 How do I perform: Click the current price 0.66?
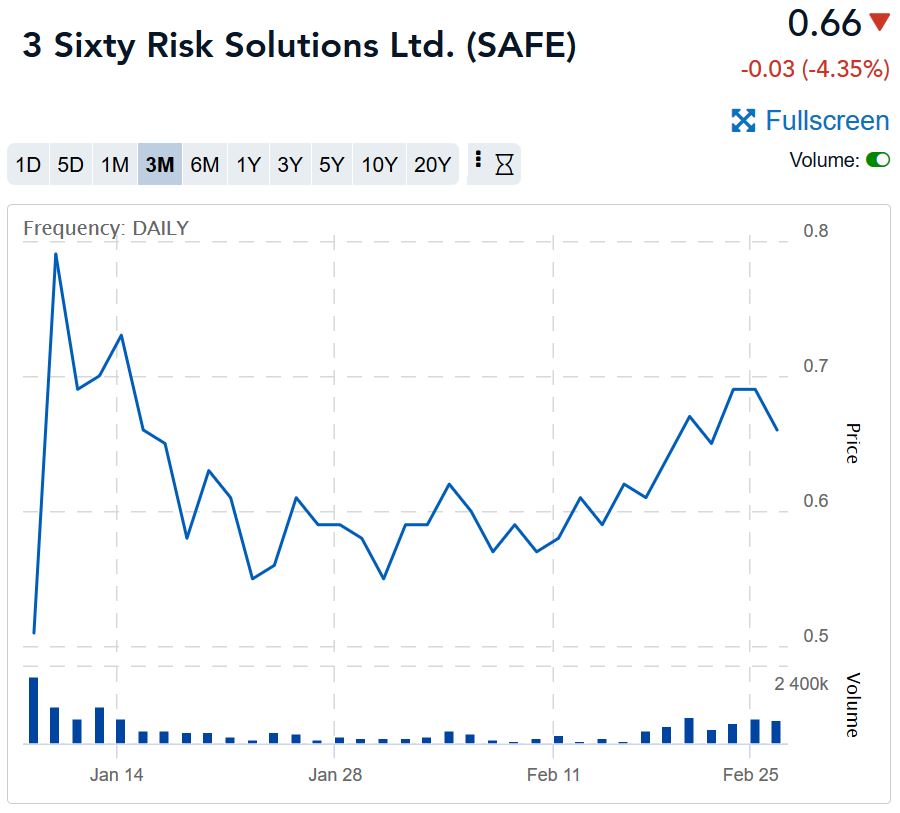[x=824, y=24]
